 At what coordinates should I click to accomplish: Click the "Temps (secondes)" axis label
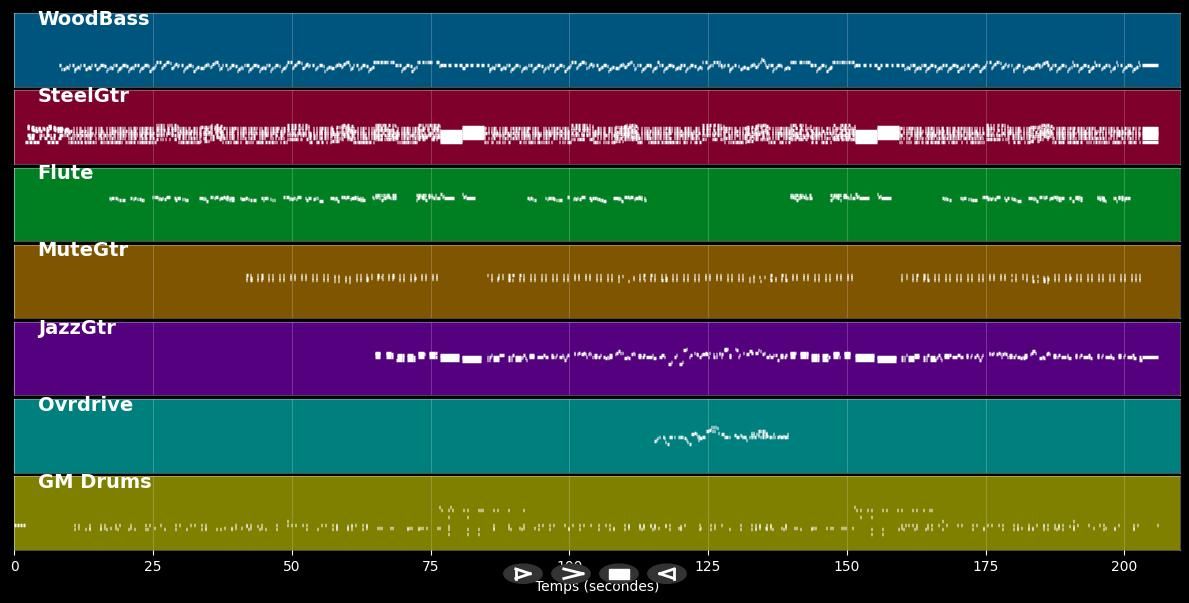pos(596,588)
